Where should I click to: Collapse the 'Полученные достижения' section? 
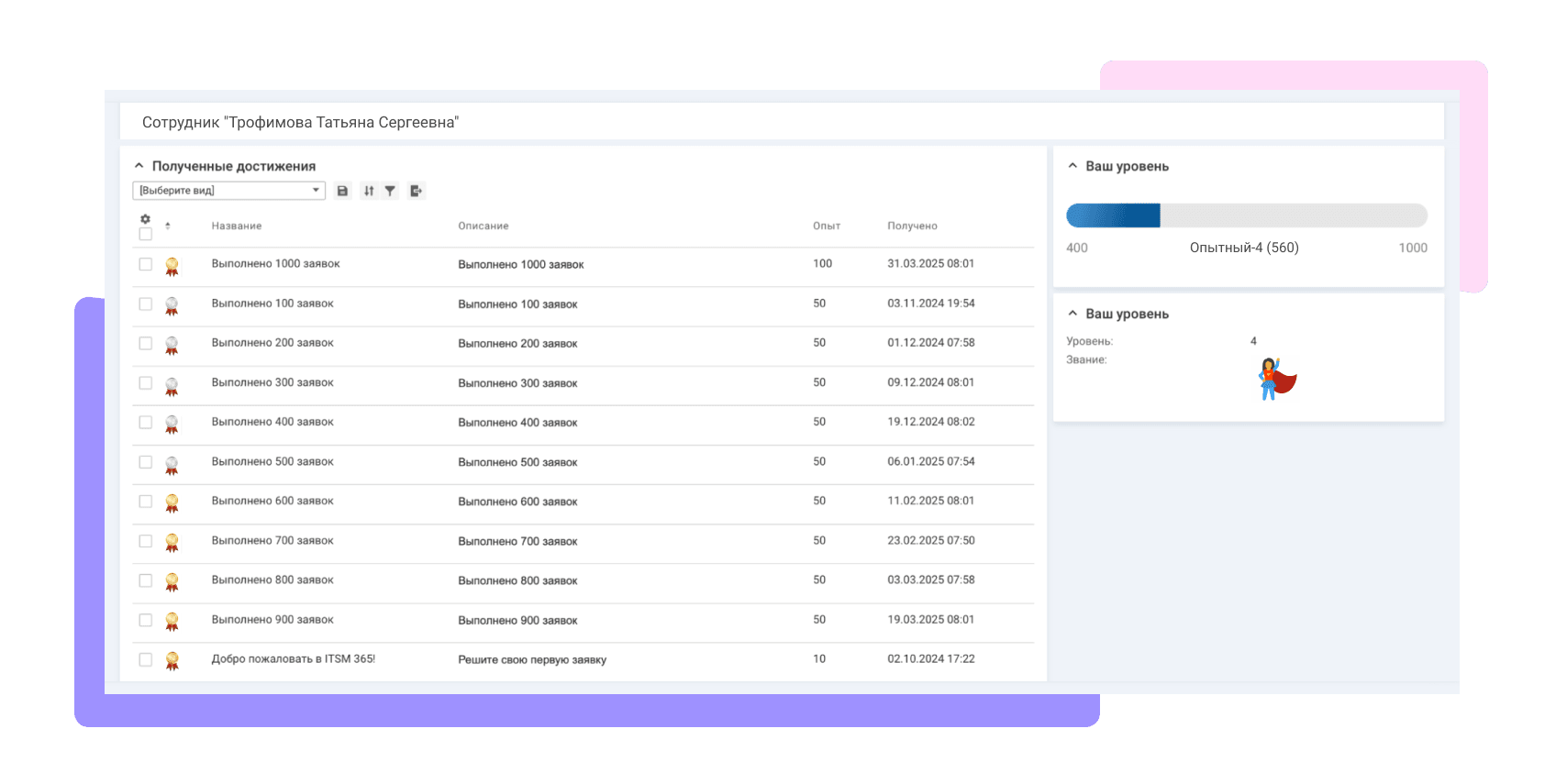[x=139, y=166]
